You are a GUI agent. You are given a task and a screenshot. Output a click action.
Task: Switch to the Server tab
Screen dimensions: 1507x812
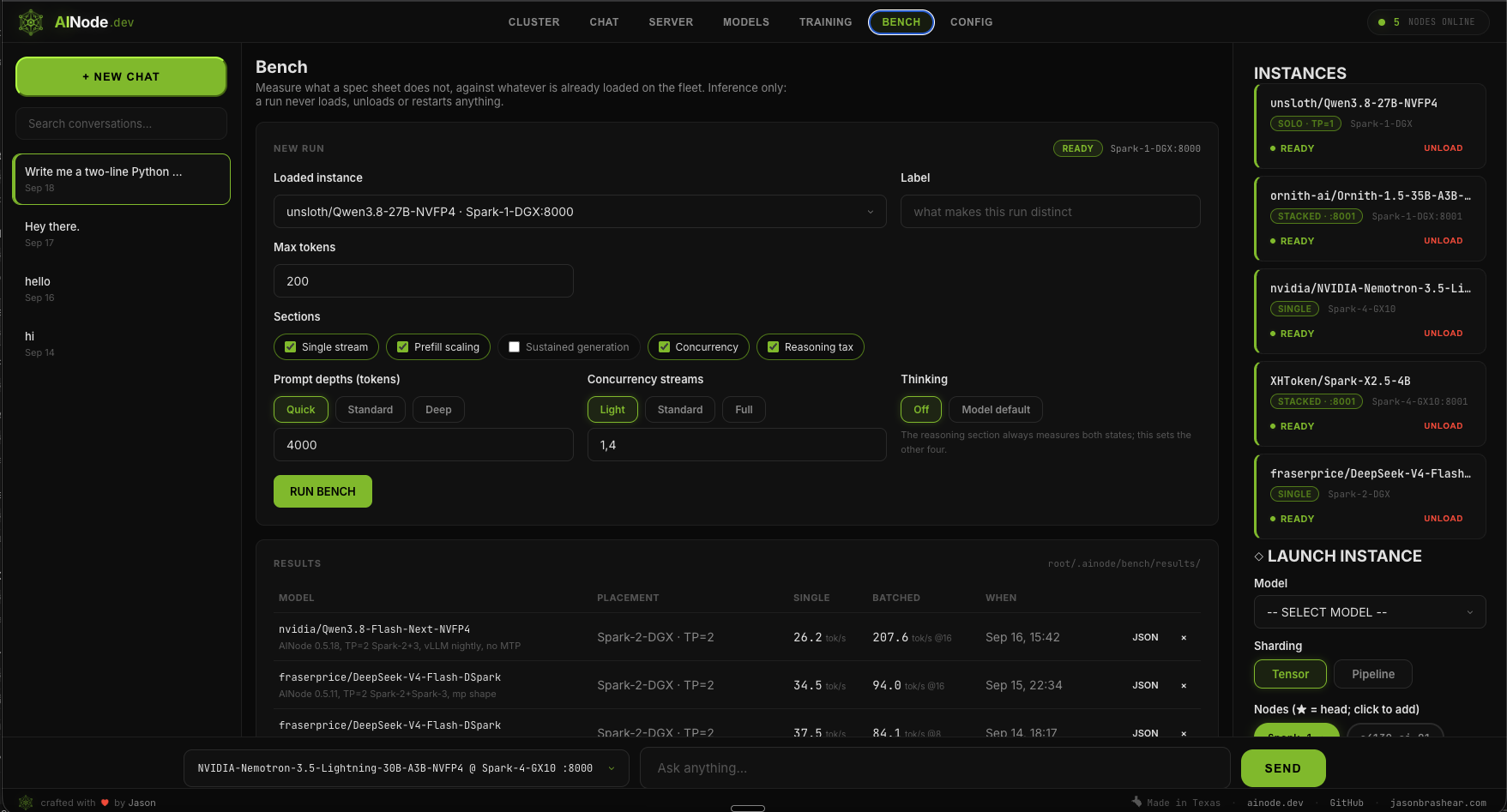[671, 22]
